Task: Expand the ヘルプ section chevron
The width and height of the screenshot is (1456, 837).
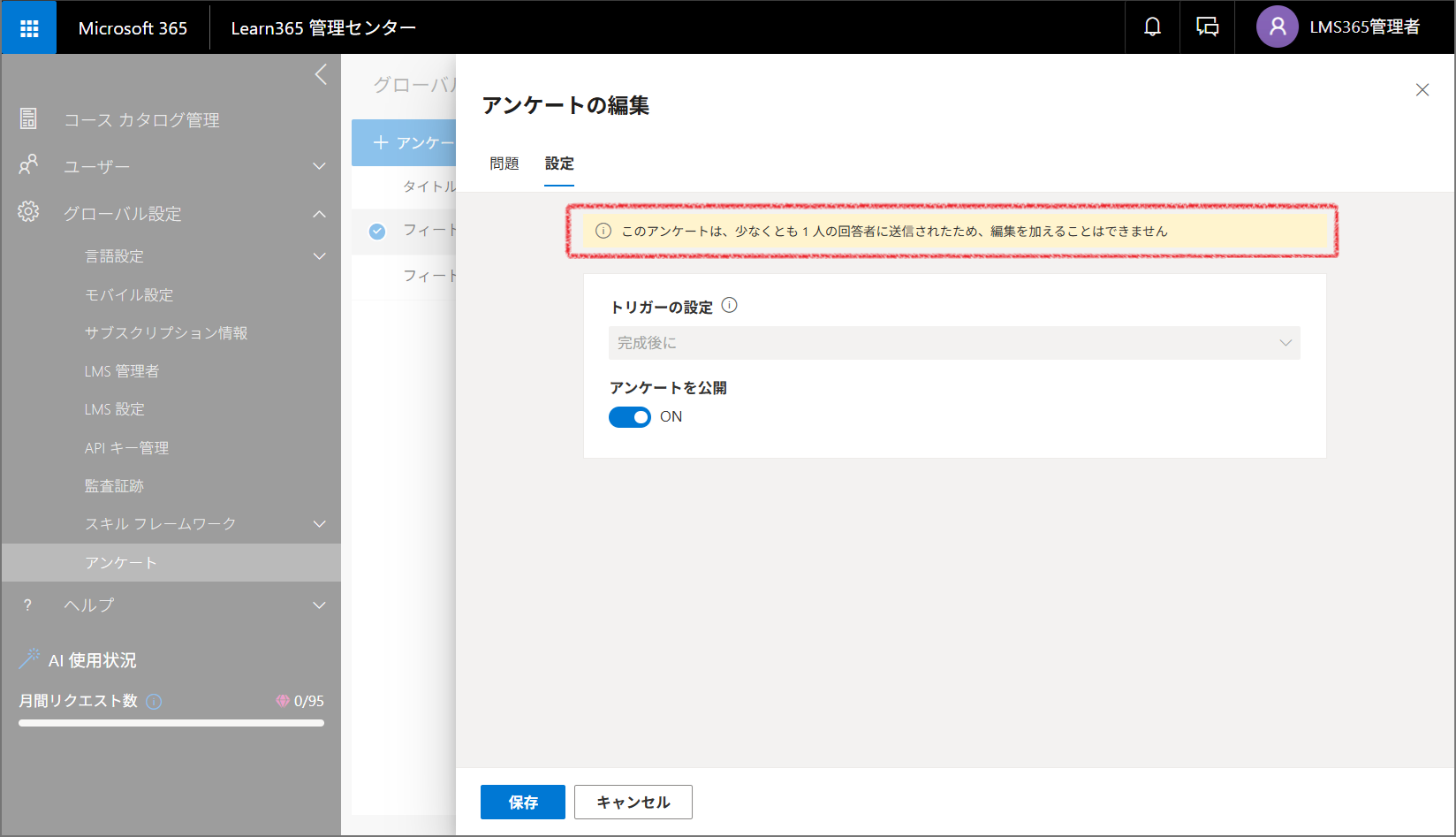Action: point(320,605)
